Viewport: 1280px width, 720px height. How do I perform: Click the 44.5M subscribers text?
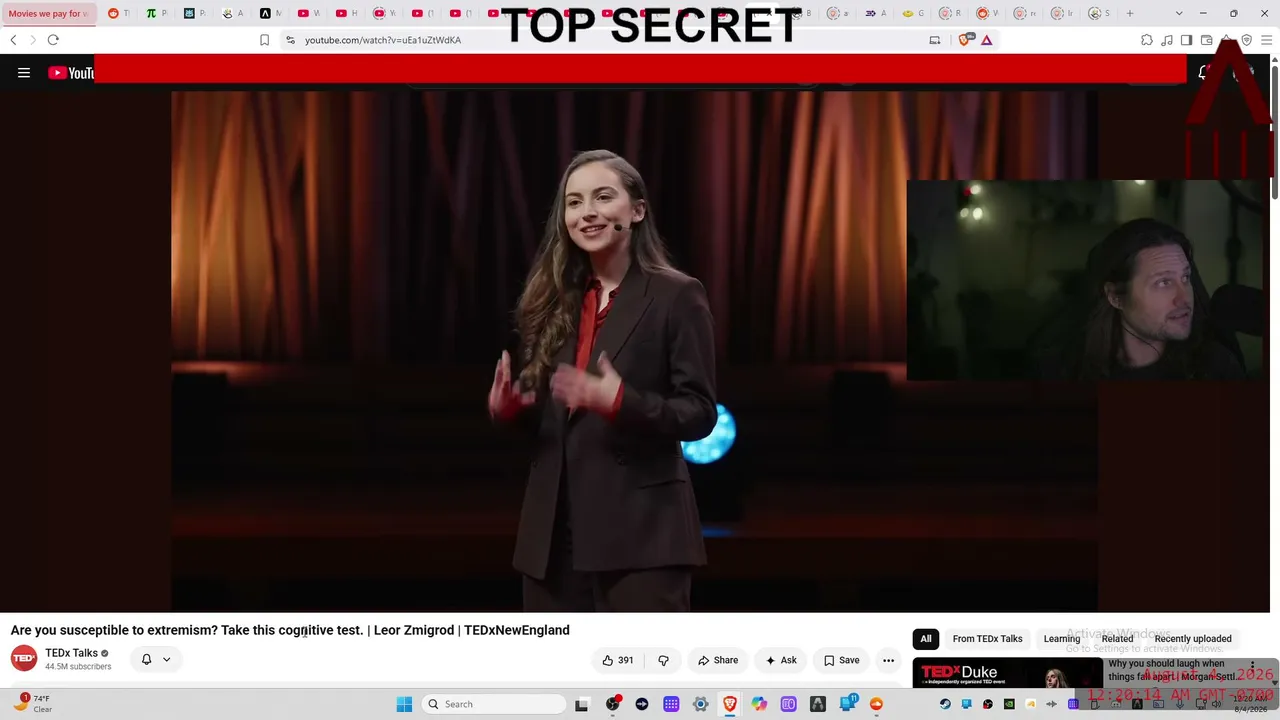pos(78,667)
